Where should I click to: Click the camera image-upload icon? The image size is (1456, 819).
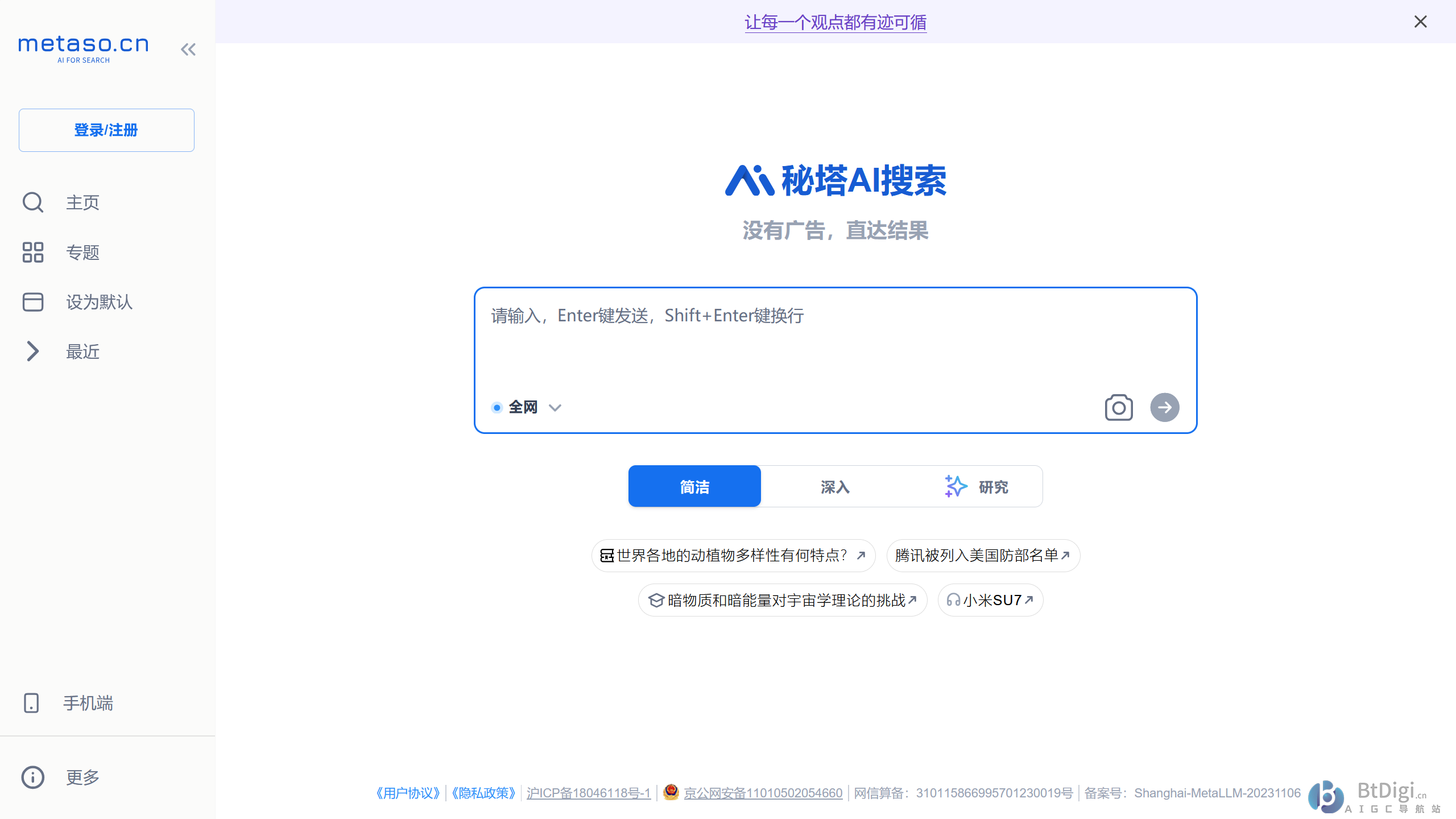(1119, 407)
